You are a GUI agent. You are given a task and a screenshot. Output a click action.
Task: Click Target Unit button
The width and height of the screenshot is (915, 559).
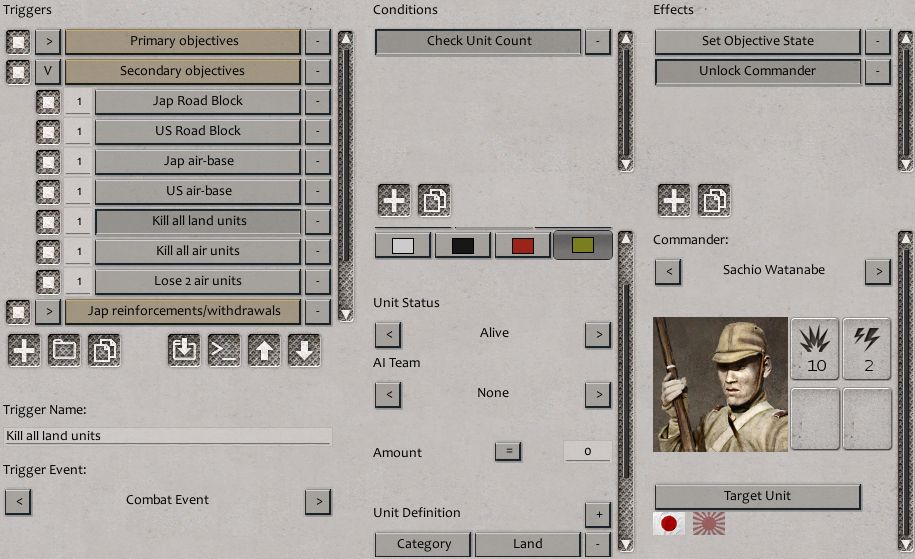coord(757,497)
